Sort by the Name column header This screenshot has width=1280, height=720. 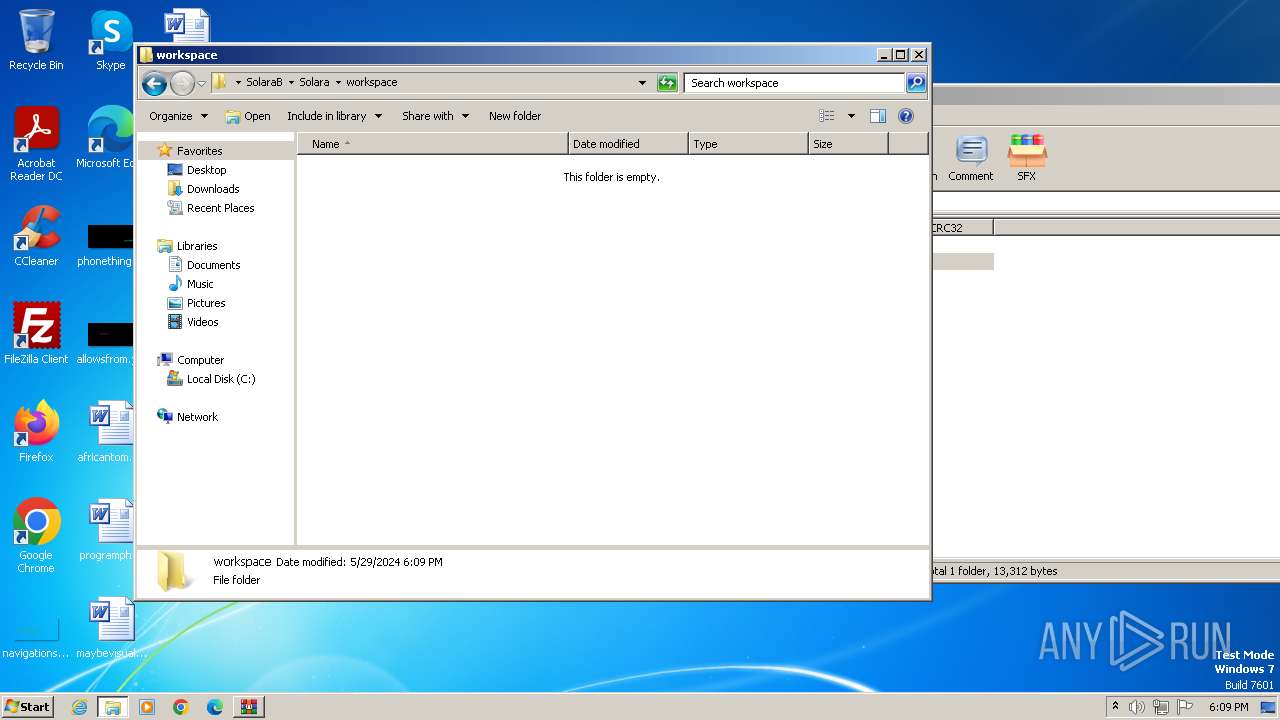(433, 144)
